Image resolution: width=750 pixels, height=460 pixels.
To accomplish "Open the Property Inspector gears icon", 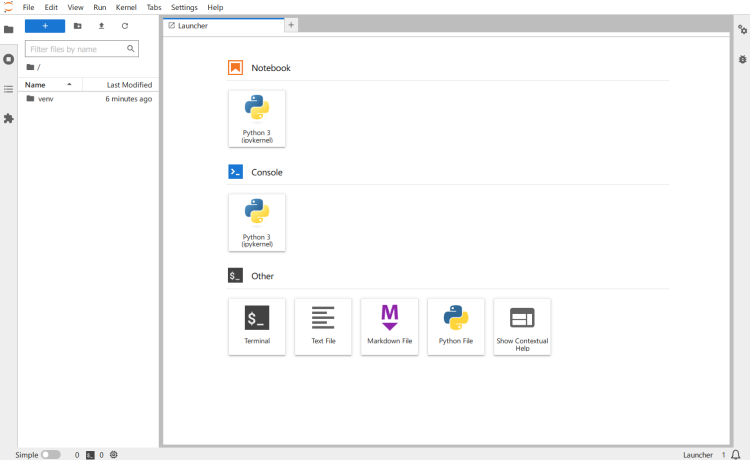I will coord(742,30).
